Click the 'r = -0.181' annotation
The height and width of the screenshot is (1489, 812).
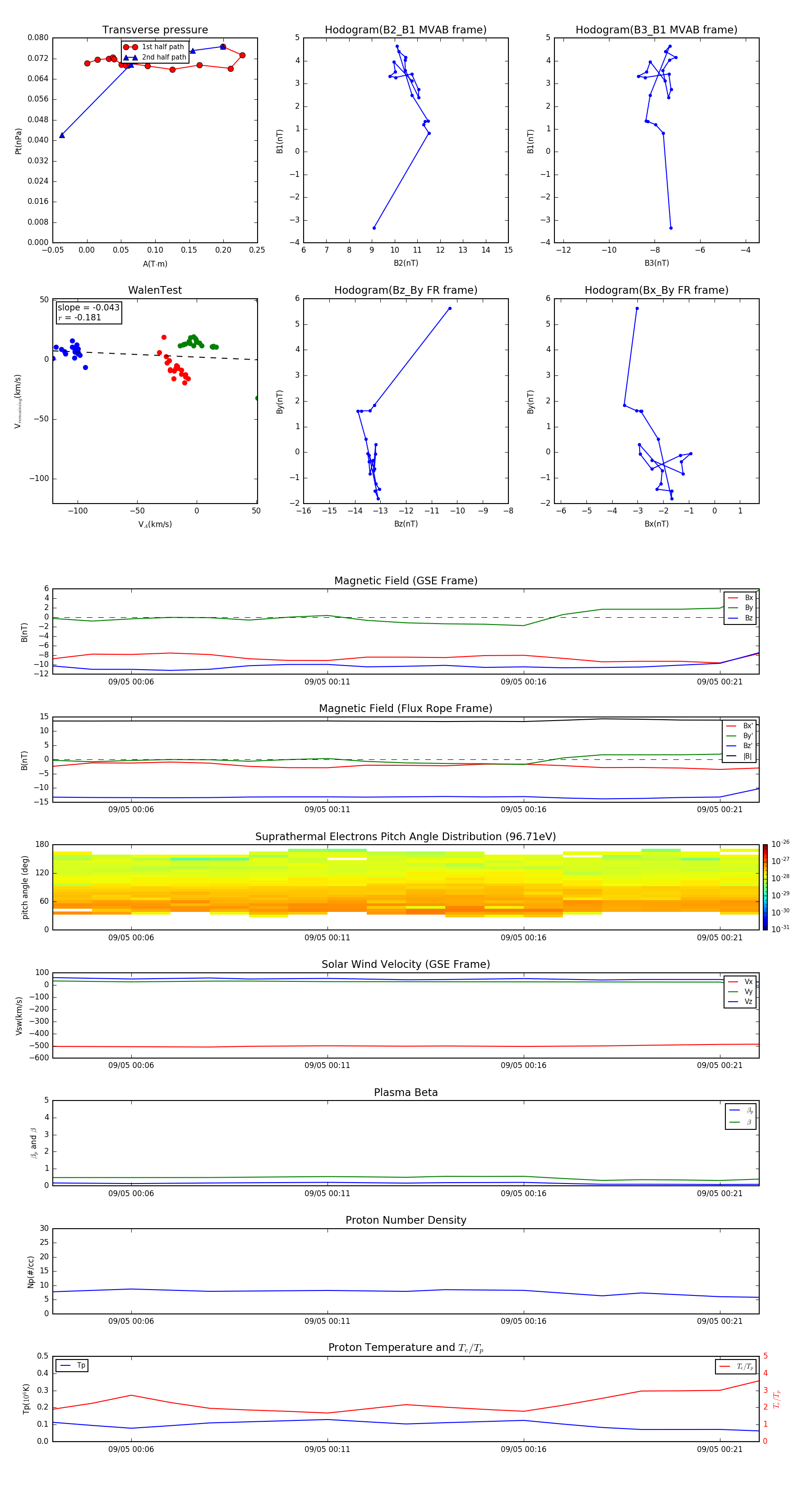coord(80,317)
